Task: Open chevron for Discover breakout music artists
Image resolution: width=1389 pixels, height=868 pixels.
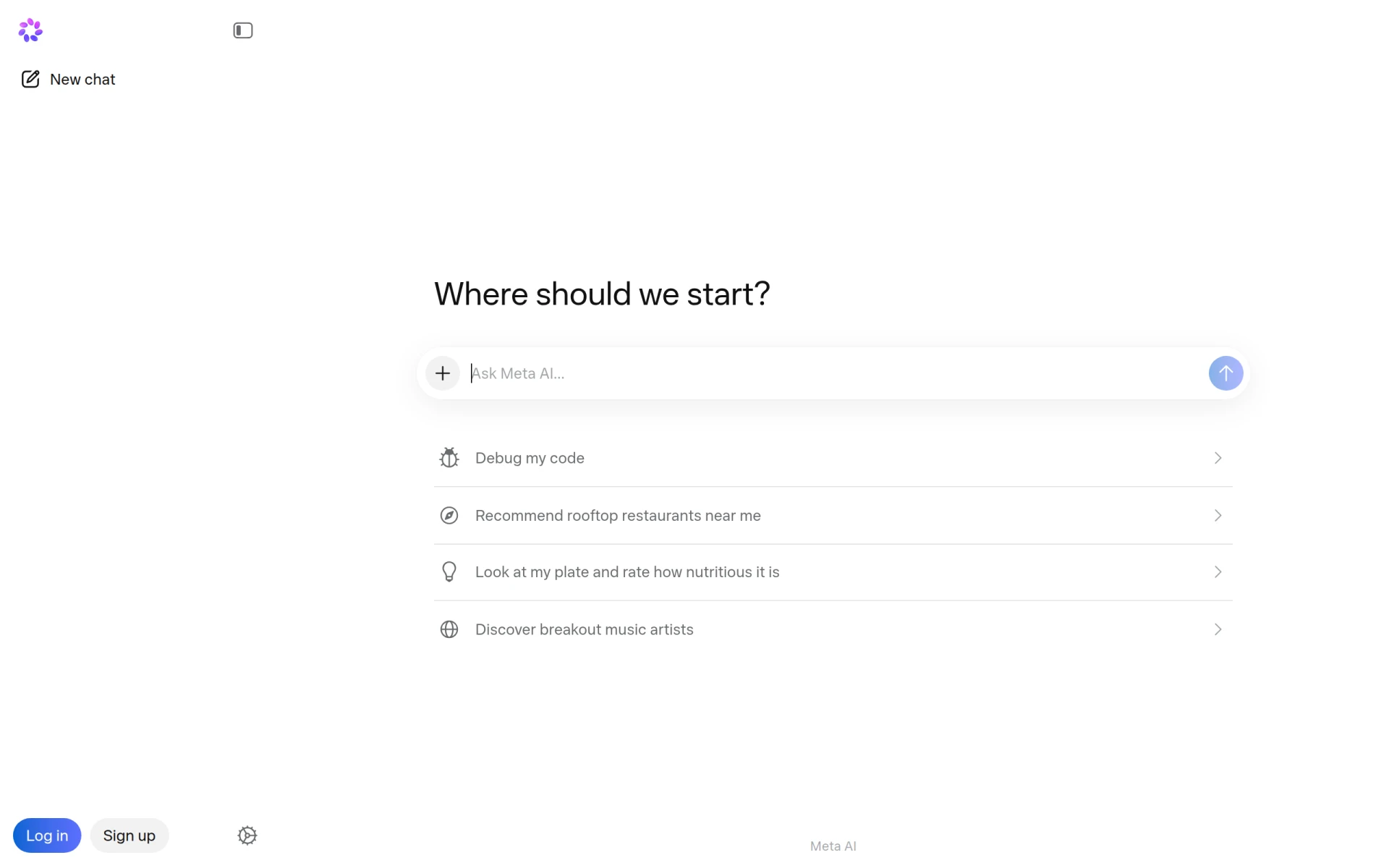Action: [x=1218, y=629]
